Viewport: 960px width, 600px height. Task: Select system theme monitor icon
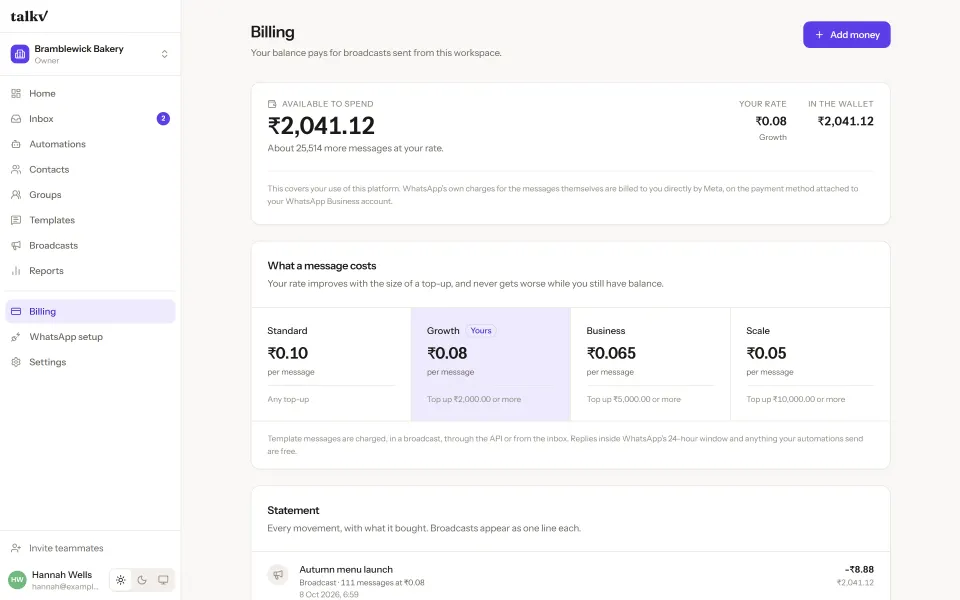163,580
